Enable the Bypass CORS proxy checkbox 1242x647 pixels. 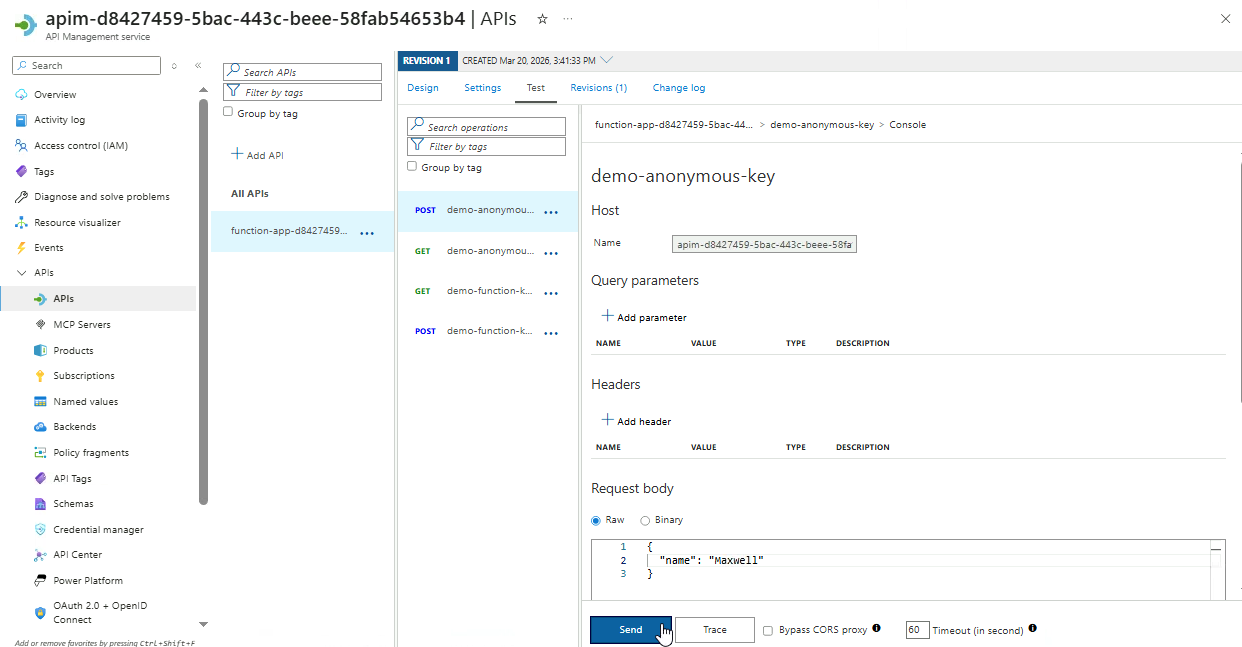point(768,630)
